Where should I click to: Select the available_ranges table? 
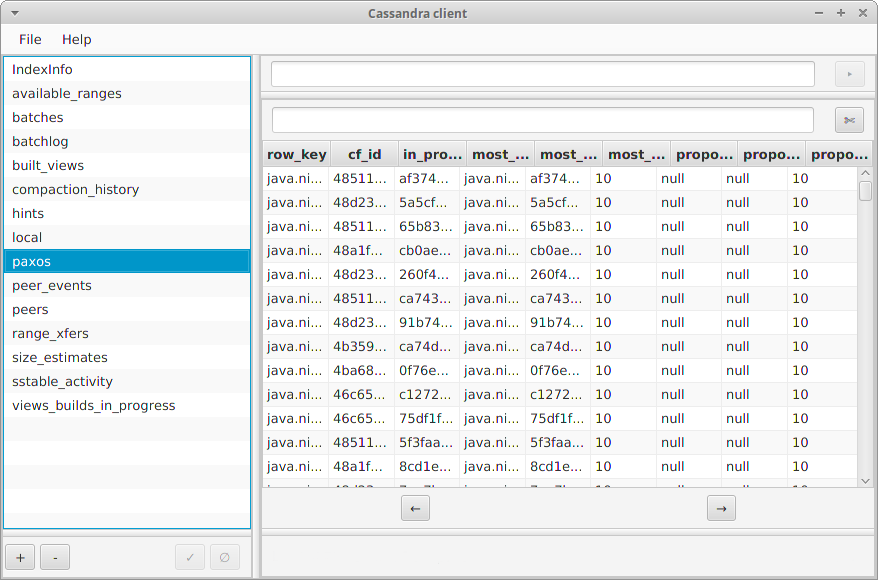point(127,93)
